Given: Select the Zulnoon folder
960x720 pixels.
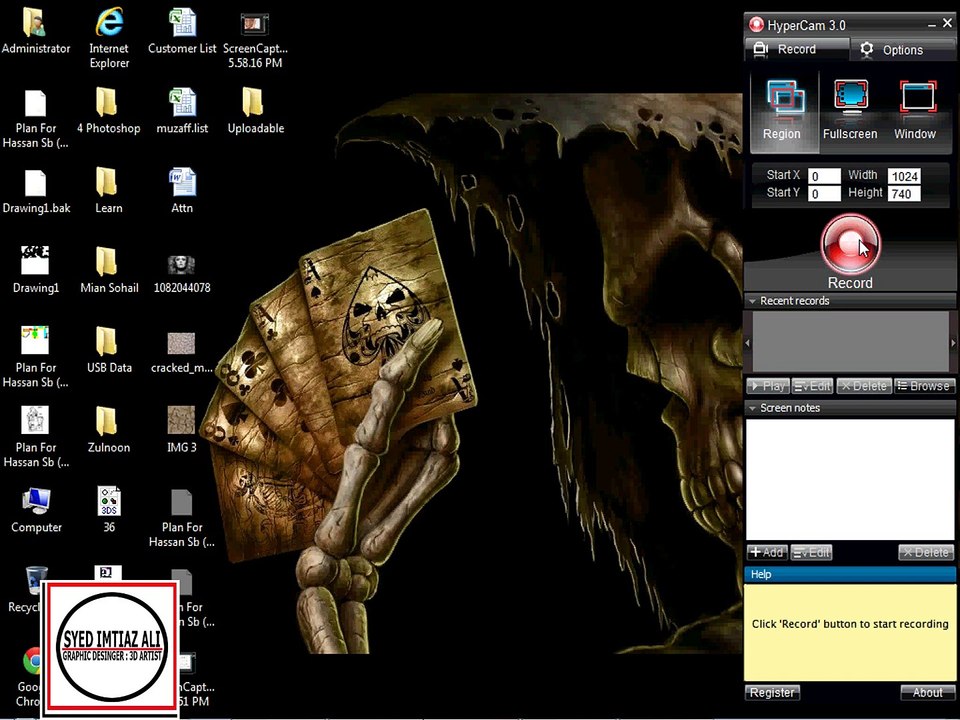Looking at the screenshot, I should coord(108,430).
